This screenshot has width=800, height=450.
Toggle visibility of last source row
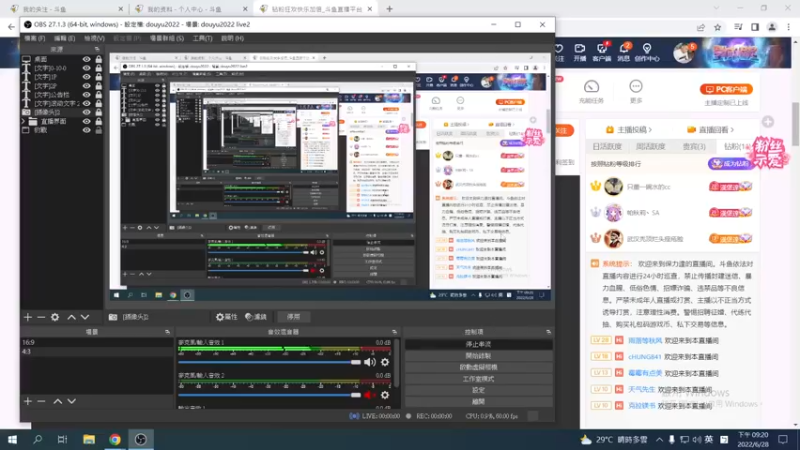[x=86, y=130]
